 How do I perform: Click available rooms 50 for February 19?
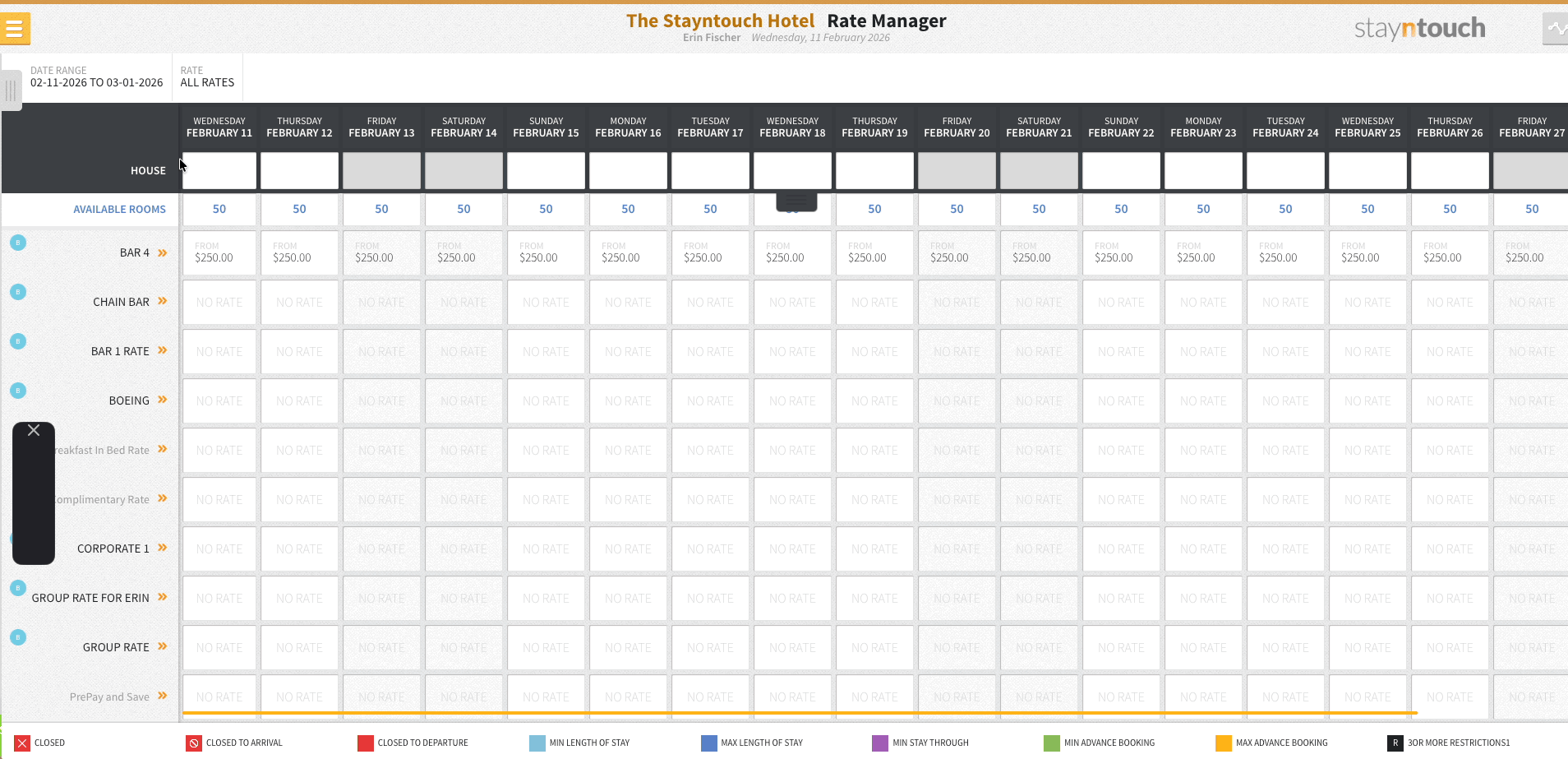click(x=874, y=210)
